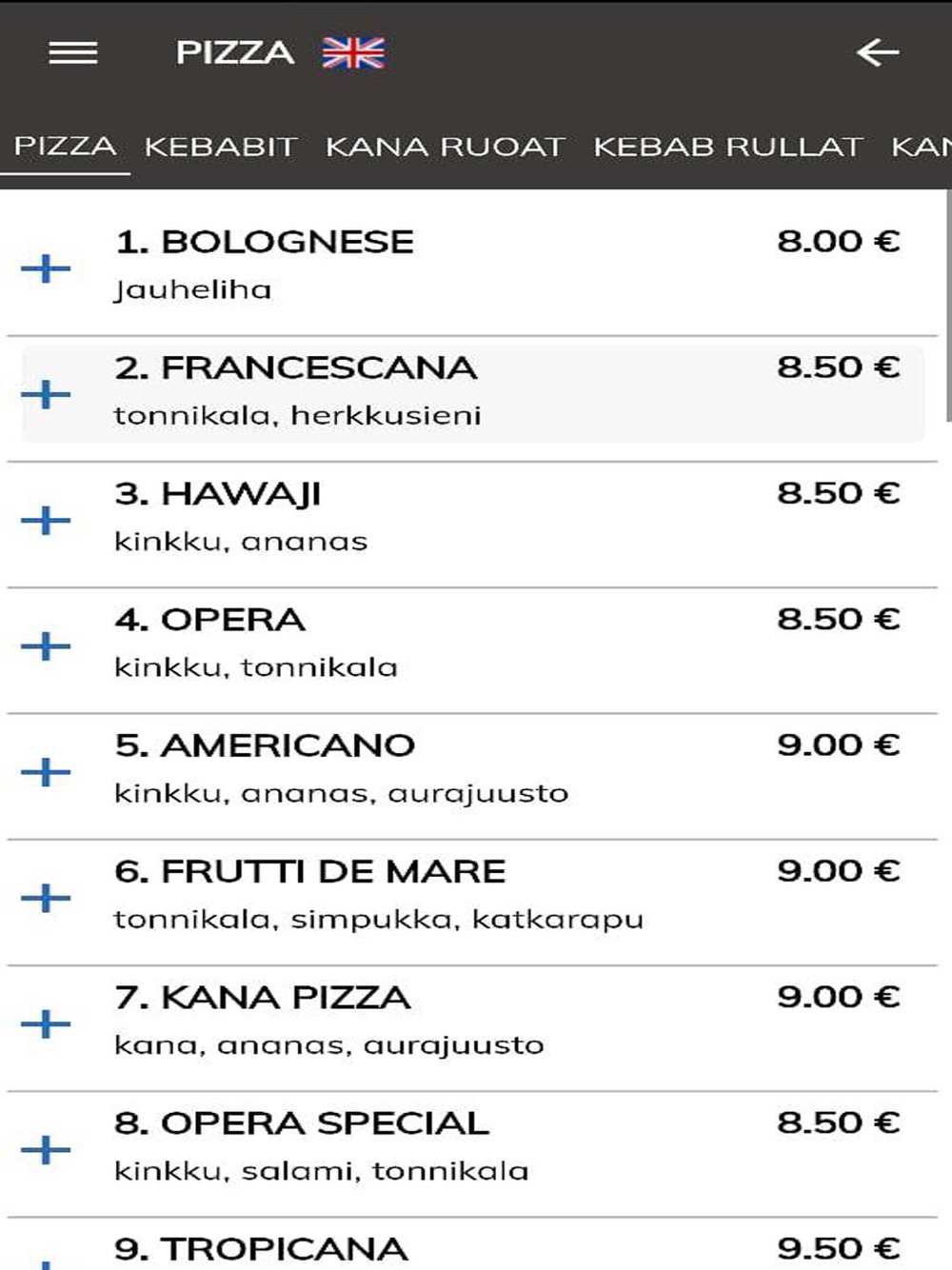Add Americano pizza with plus icon
Viewport: 952px width, 1270px height.
tap(46, 772)
